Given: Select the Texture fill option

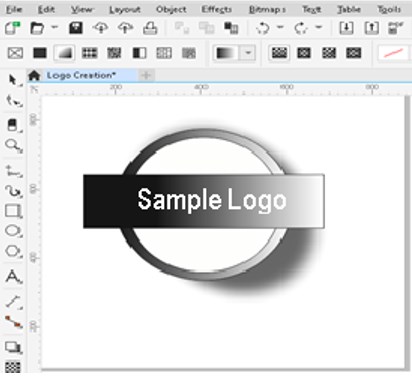Looking at the screenshot, I should click(x=164, y=53).
